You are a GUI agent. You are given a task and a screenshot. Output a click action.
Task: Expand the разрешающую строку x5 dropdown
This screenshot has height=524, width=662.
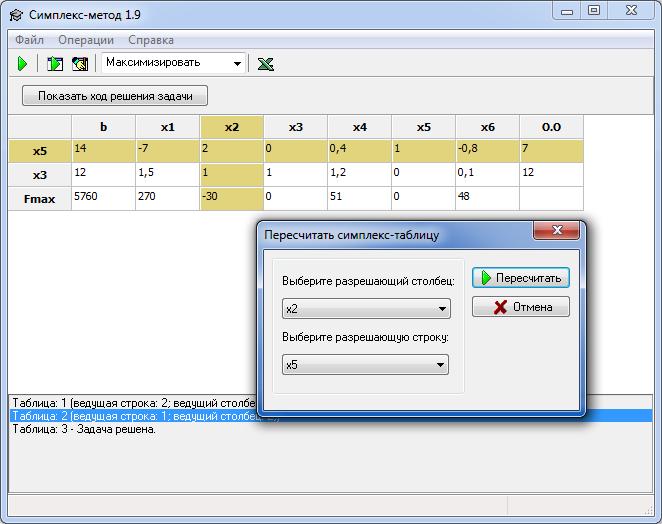tap(365, 364)
